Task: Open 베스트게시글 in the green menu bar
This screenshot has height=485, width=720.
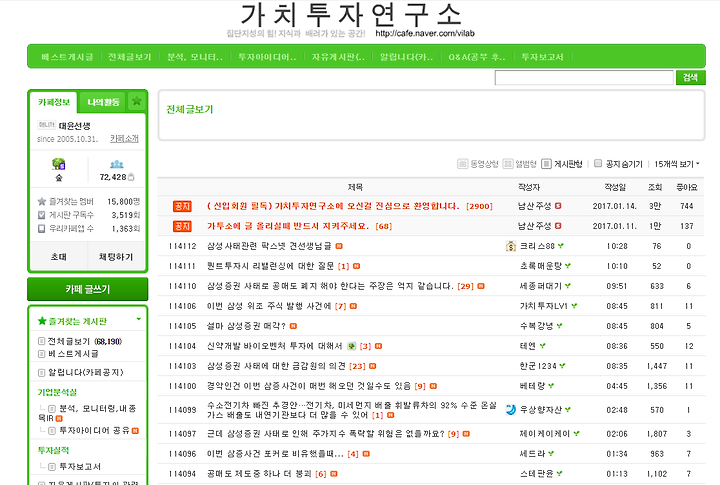Action: 67,57
